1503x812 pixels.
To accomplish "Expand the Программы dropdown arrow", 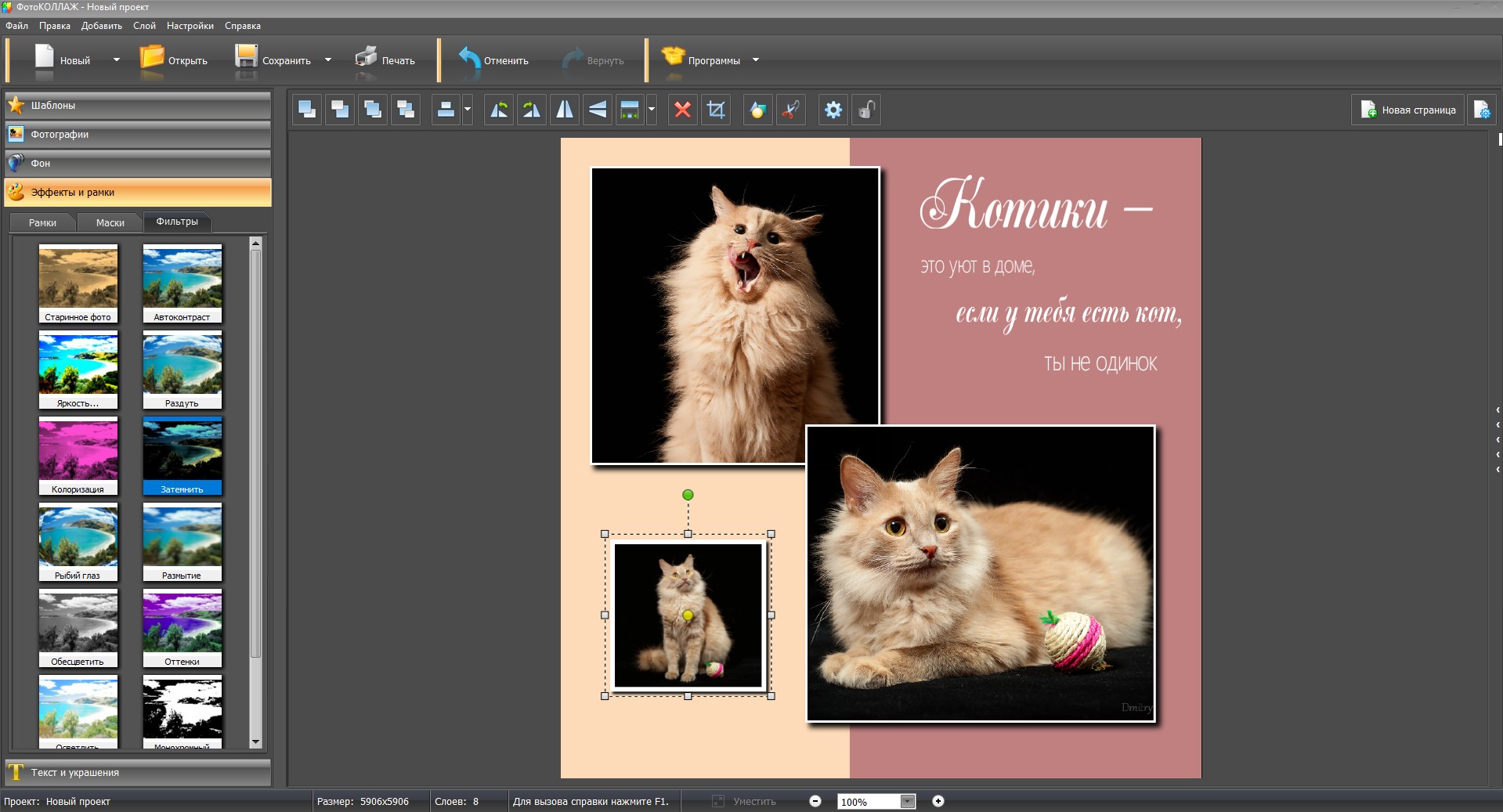I will pos(756,60).
